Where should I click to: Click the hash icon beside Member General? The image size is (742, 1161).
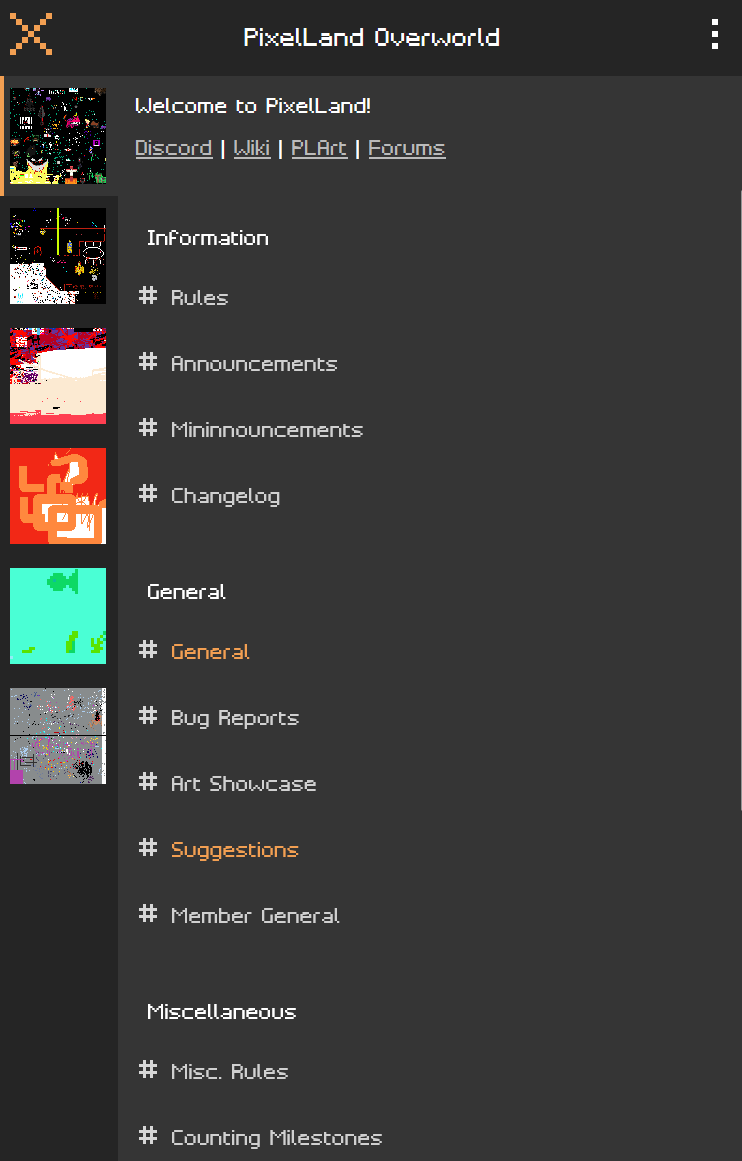(x=148, y=913)
